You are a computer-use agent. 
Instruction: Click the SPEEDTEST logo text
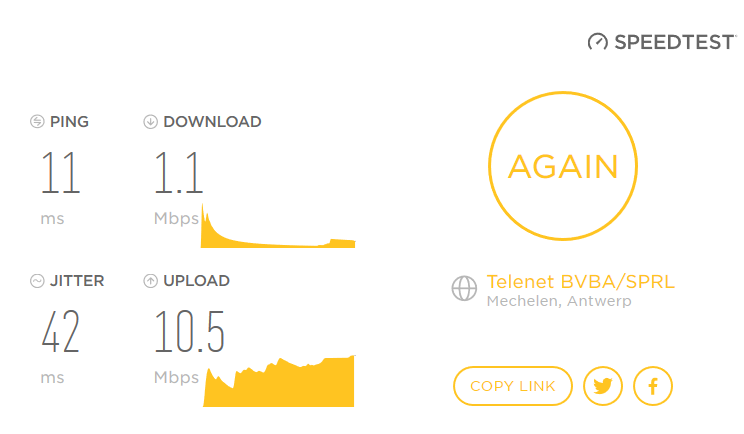[676, 42]
